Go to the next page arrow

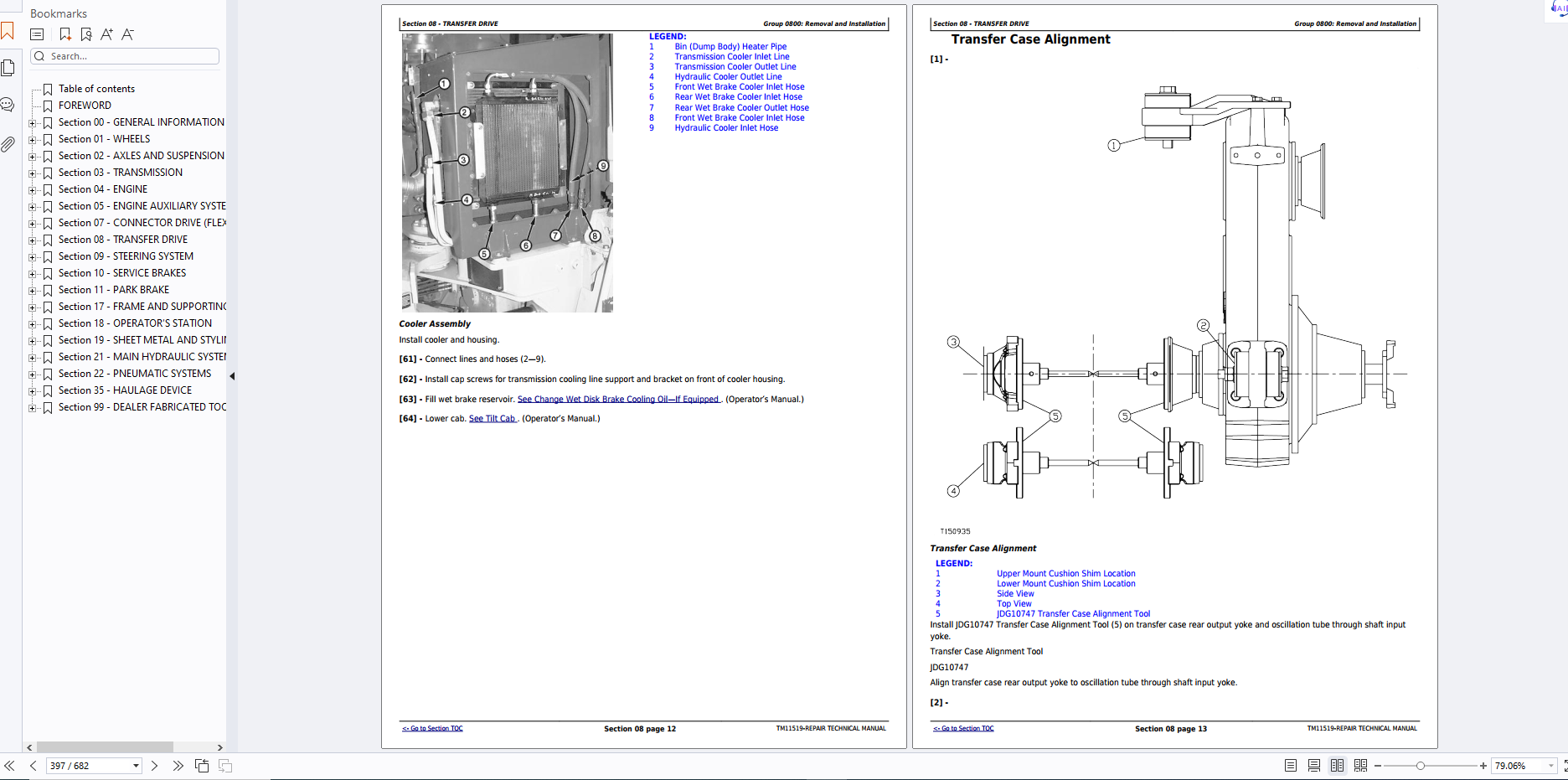pyautogui.click(x=154, y=766)
